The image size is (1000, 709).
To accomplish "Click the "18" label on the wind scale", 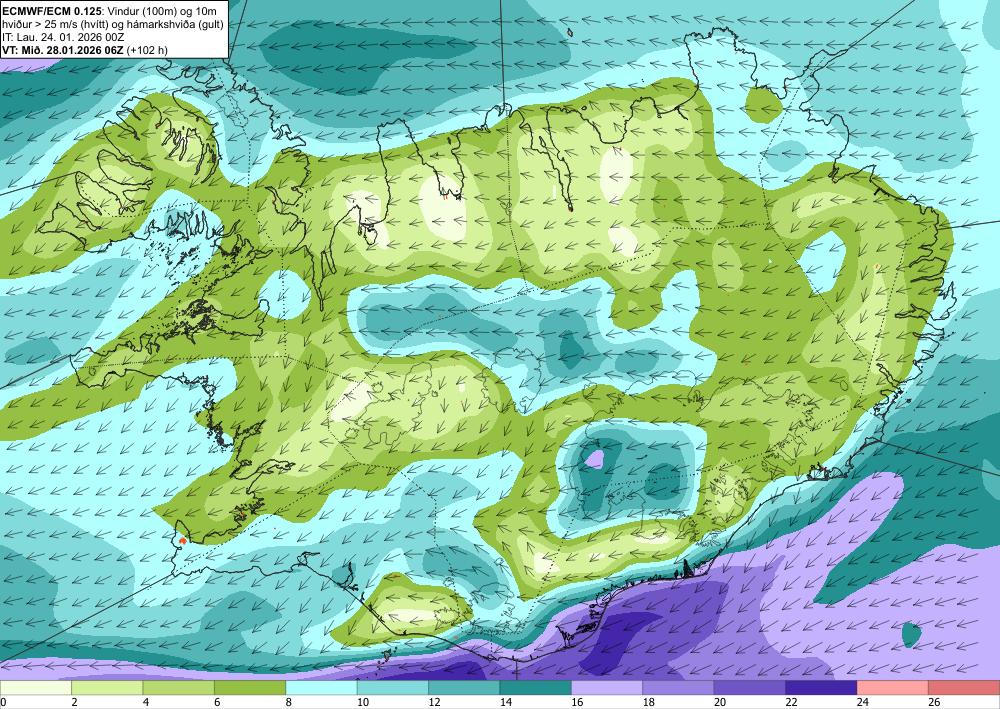I will tap(649, 702).
